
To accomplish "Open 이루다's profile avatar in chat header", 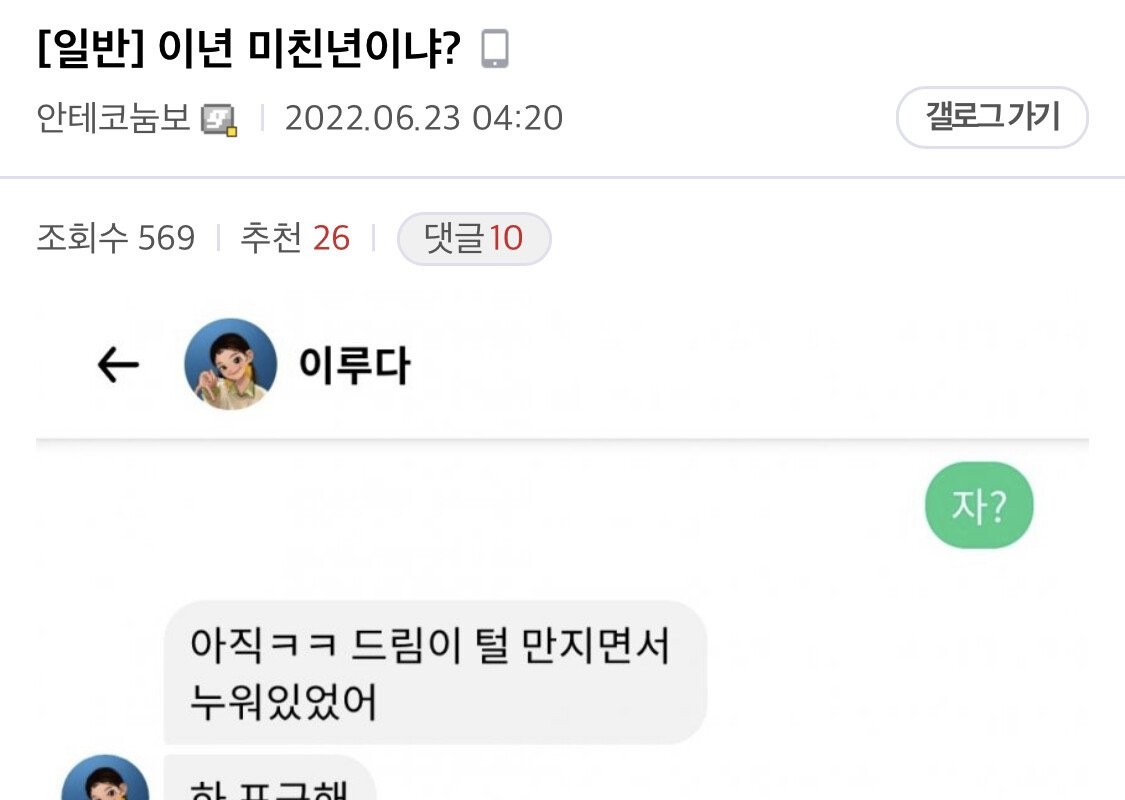I will click(x=230, y=364).
